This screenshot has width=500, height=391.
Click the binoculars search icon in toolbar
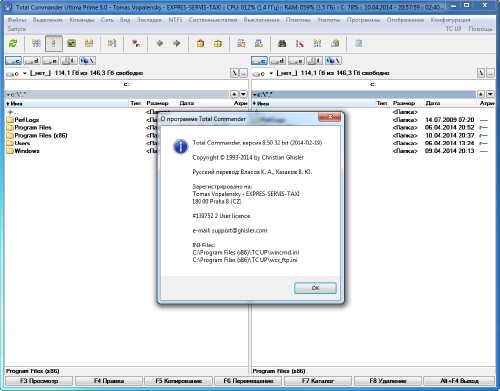point(282,43)
